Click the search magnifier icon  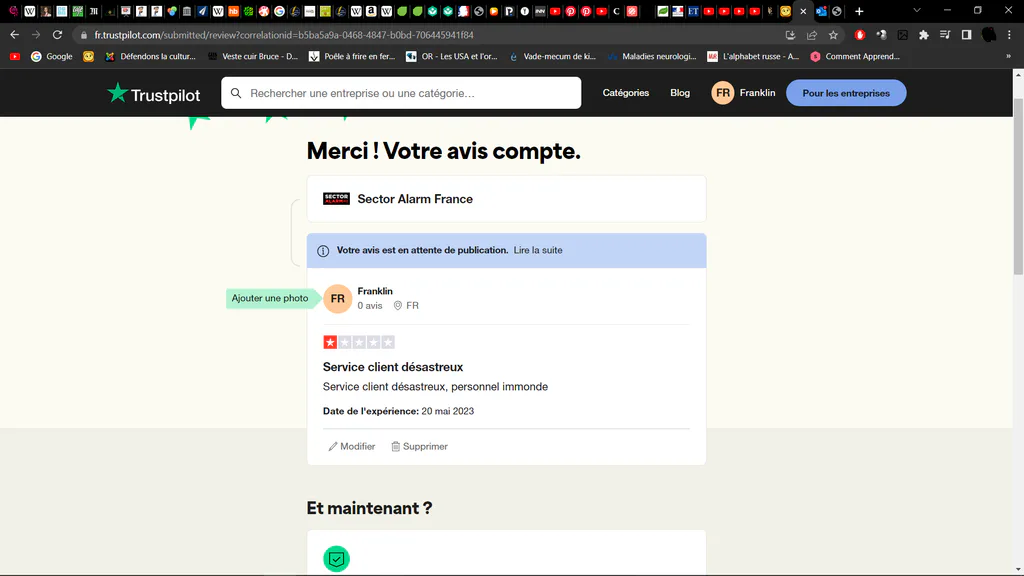[x=236, y=93]
